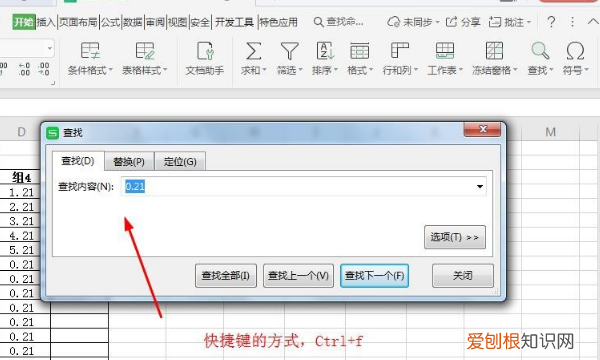Click the 未同步 cloud sync icon
Viewport: 600px width, 360px height.
[x=393, y=22]
